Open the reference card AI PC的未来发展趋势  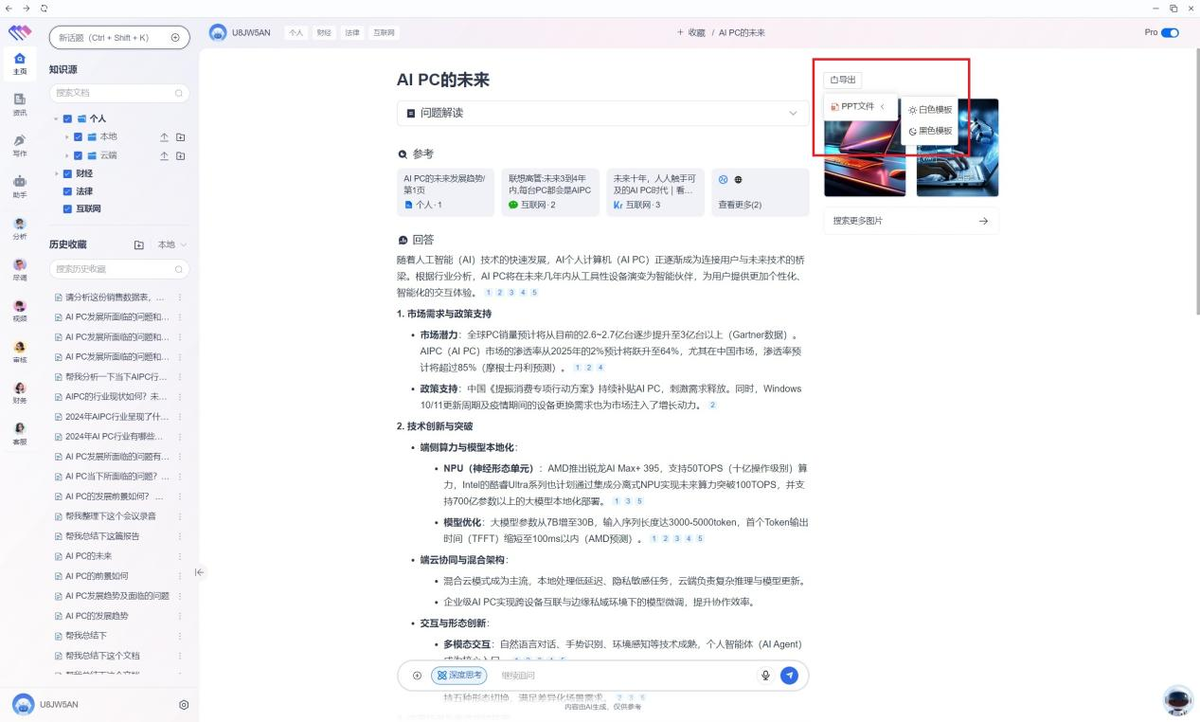[x=445, y=192]
